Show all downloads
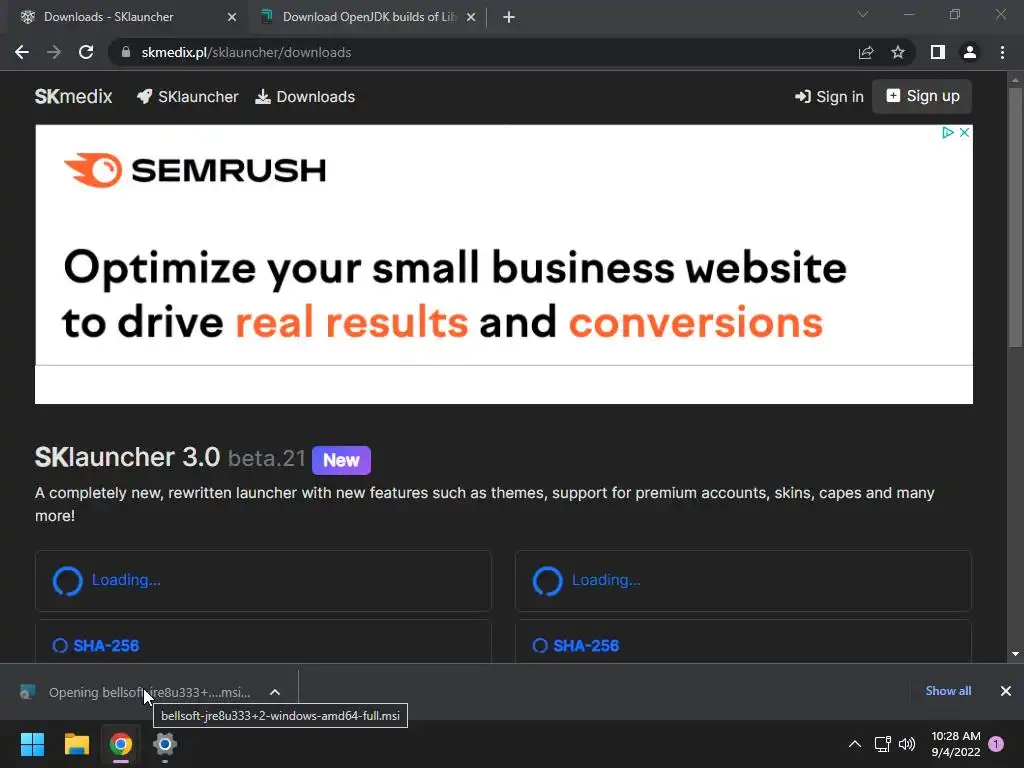 (948, 691)
